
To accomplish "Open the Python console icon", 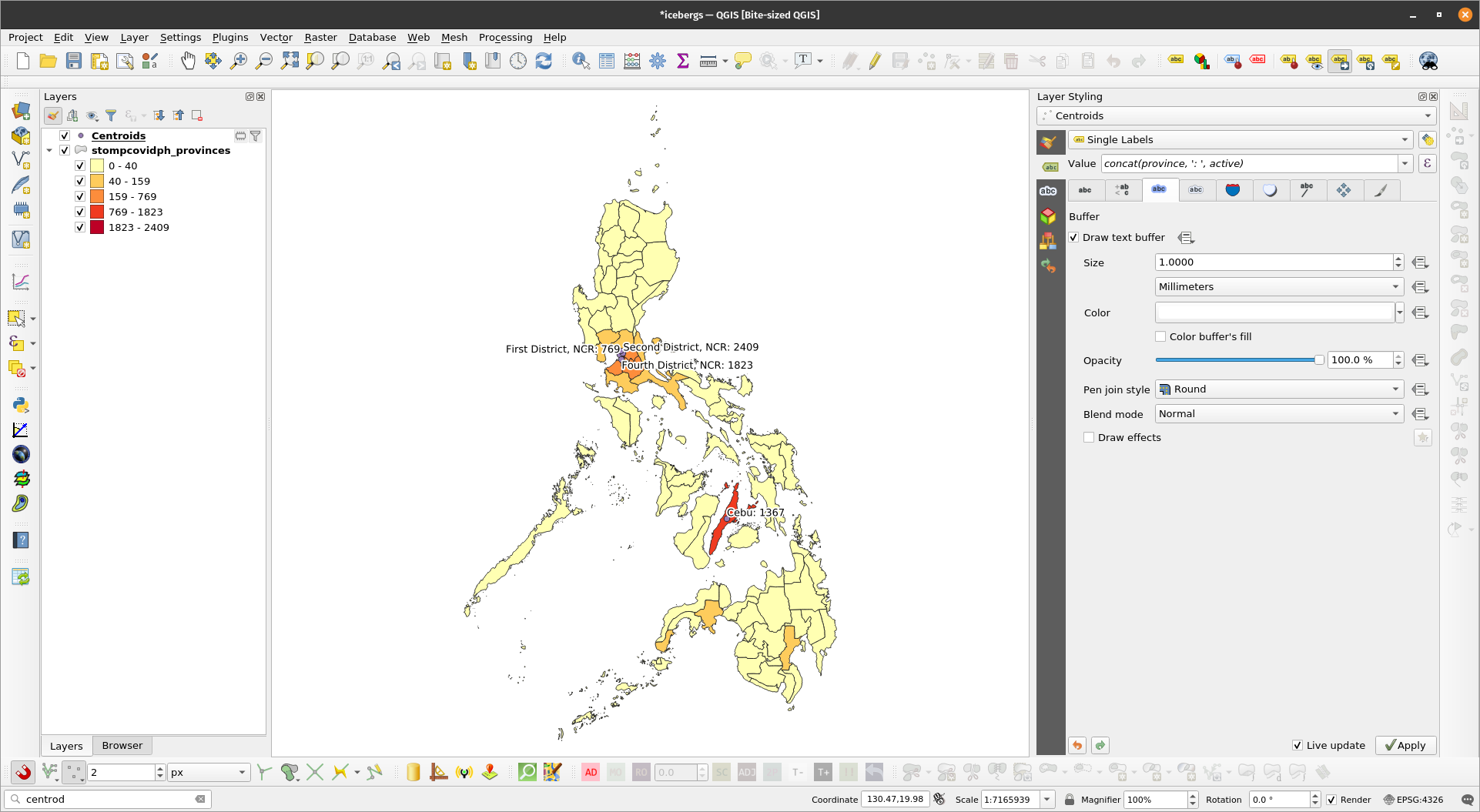I will click(21, 405).
